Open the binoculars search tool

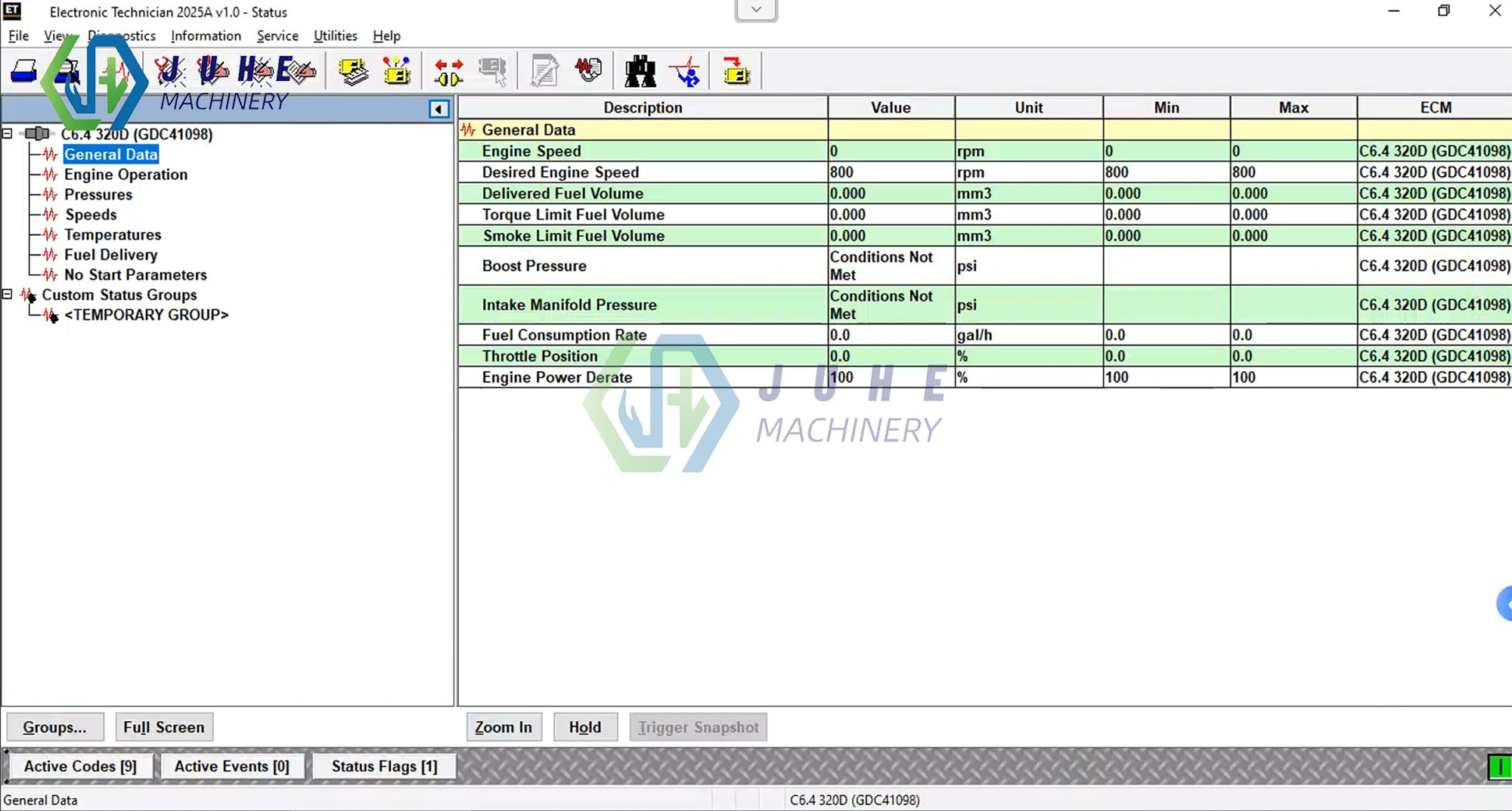(x=639, y=70)
